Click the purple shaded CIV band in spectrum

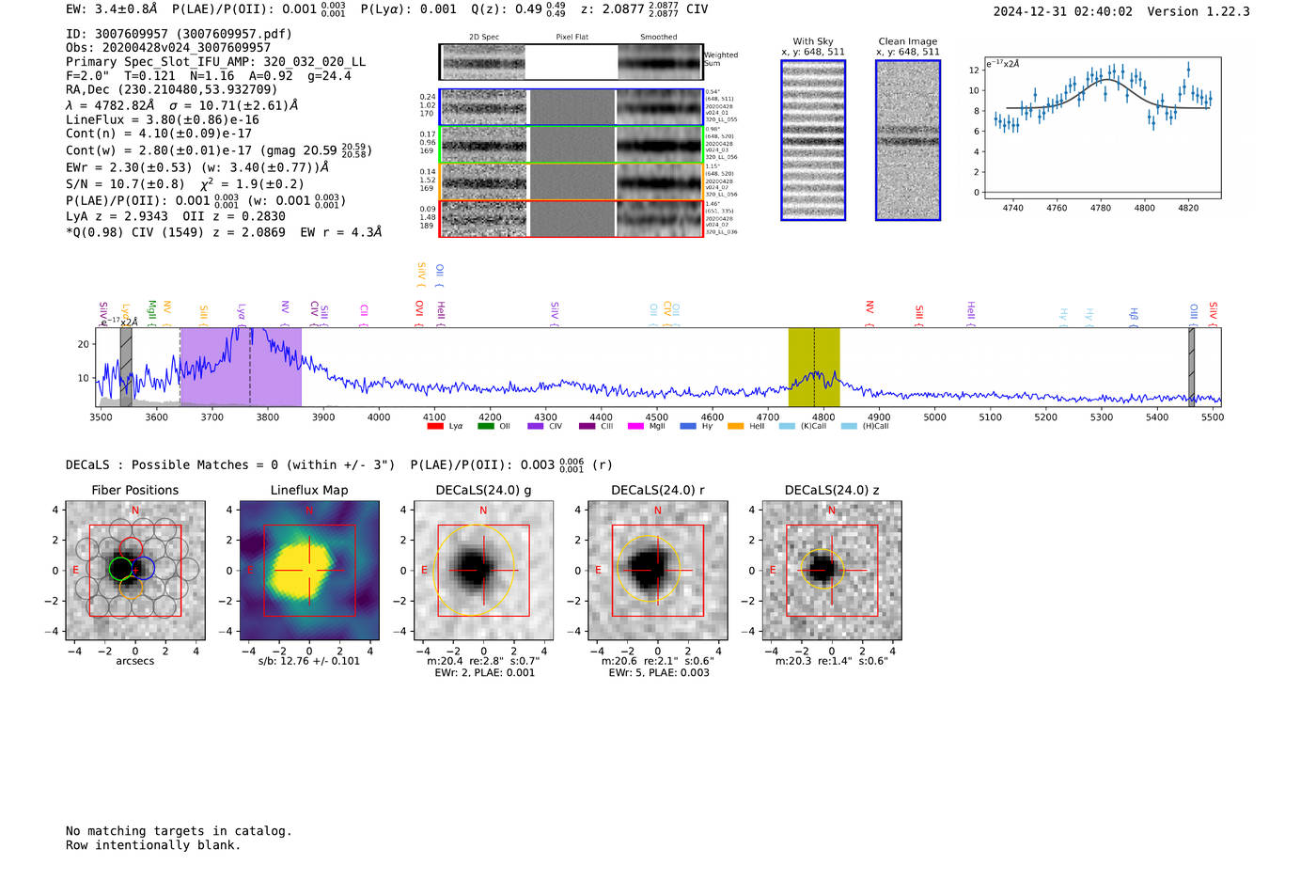pos(242,367)
